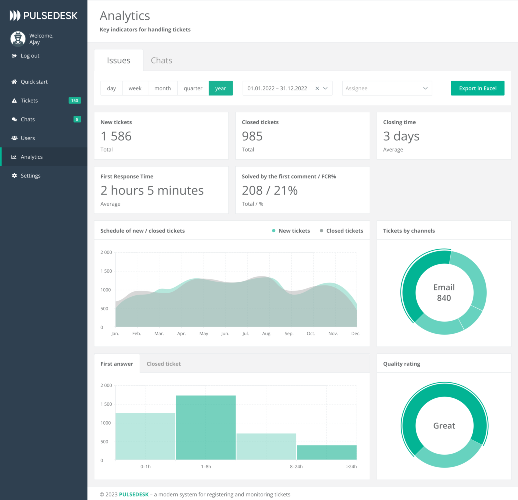Screen dimensions: 518x500
Task: Expand the date range dropdown arrow
Action: pyautogui.click(x=326, y=88)
